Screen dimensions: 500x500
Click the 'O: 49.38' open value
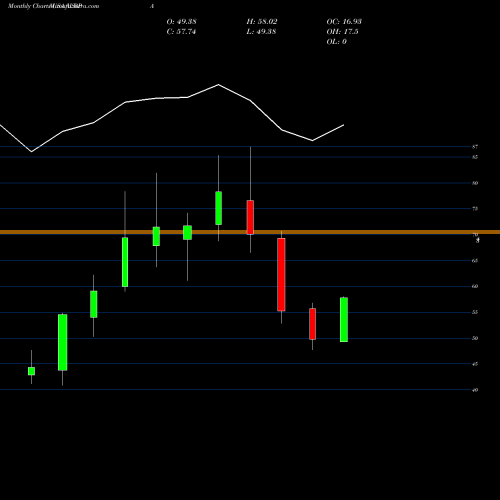181,21
